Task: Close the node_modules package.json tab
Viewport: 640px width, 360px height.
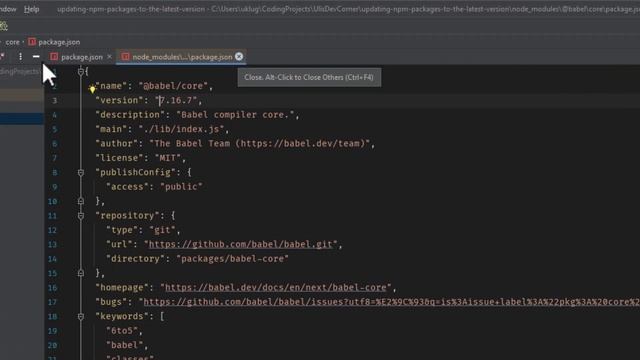Action: coord(239,57)
